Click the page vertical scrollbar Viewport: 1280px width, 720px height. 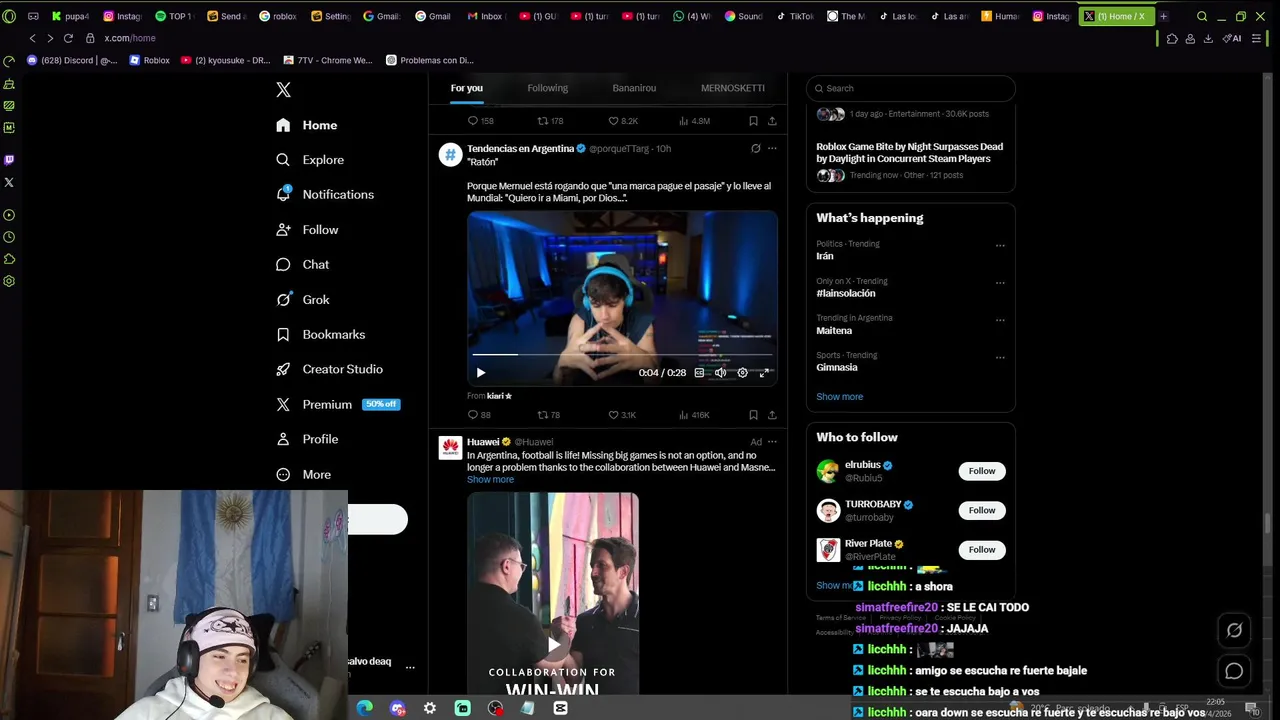pyautogui.click(x=1268, y=525)
